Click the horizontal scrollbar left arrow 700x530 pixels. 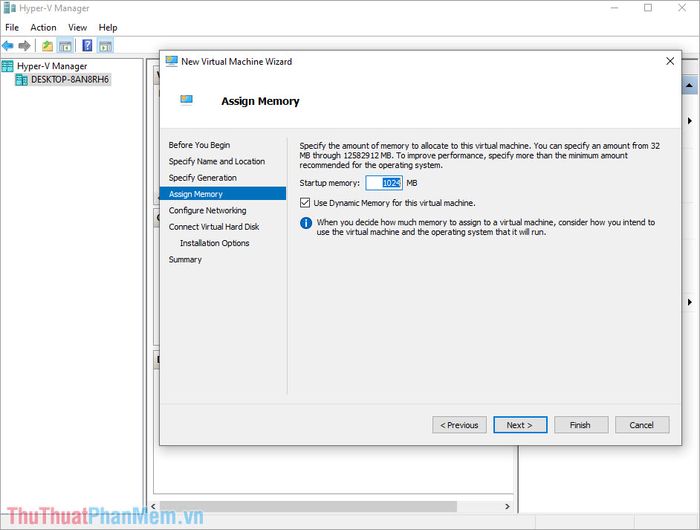point(154,506)
